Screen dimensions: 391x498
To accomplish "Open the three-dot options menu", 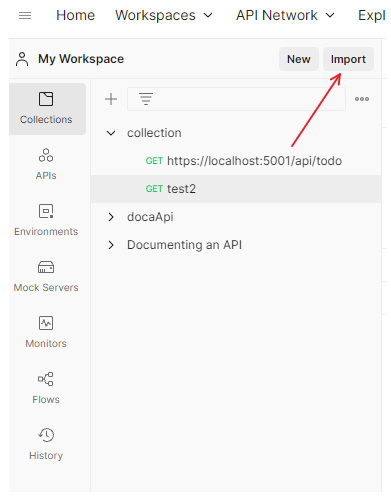I will click(362, 99).
